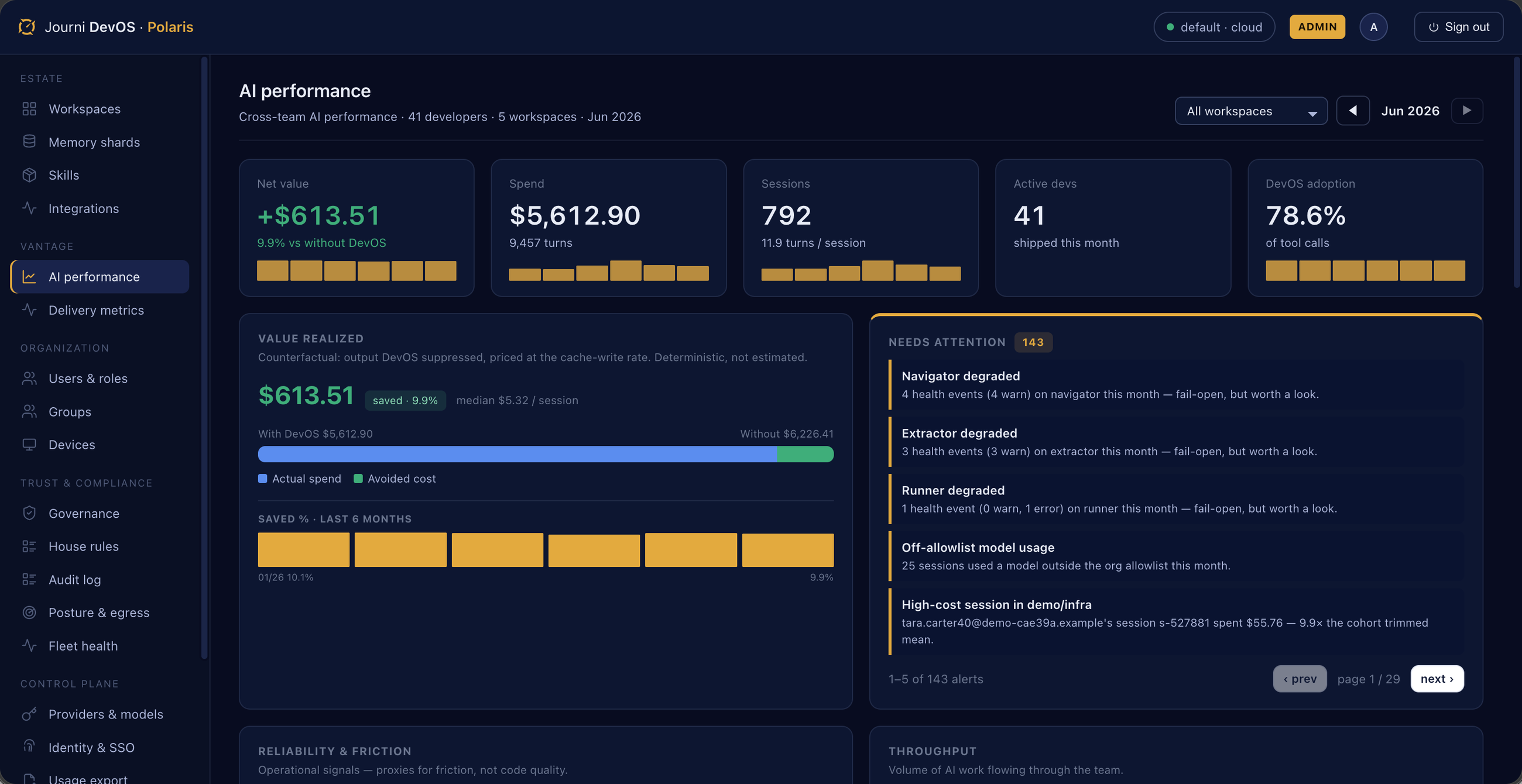This screenshot has width=1522, height=784.
Task: Open the Runner degraded alert
Action: pos(1176,499)
